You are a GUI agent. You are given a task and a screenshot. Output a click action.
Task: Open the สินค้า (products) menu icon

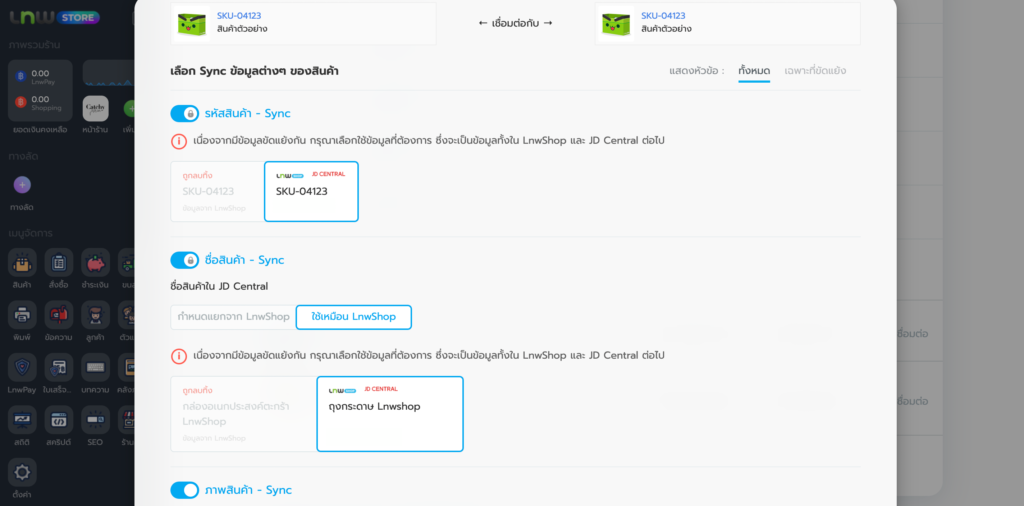(x=22, y=263)
